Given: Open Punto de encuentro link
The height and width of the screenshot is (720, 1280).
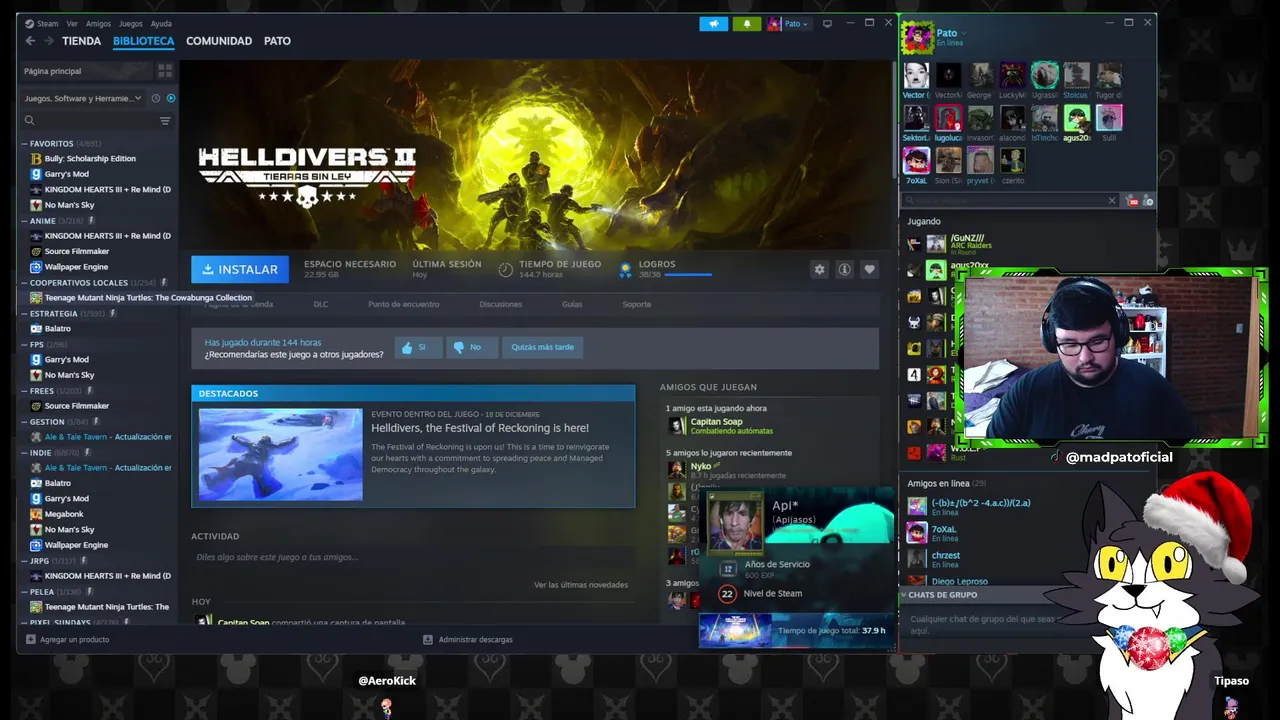Looking at the screenshot, I should [x=403, y=304].
